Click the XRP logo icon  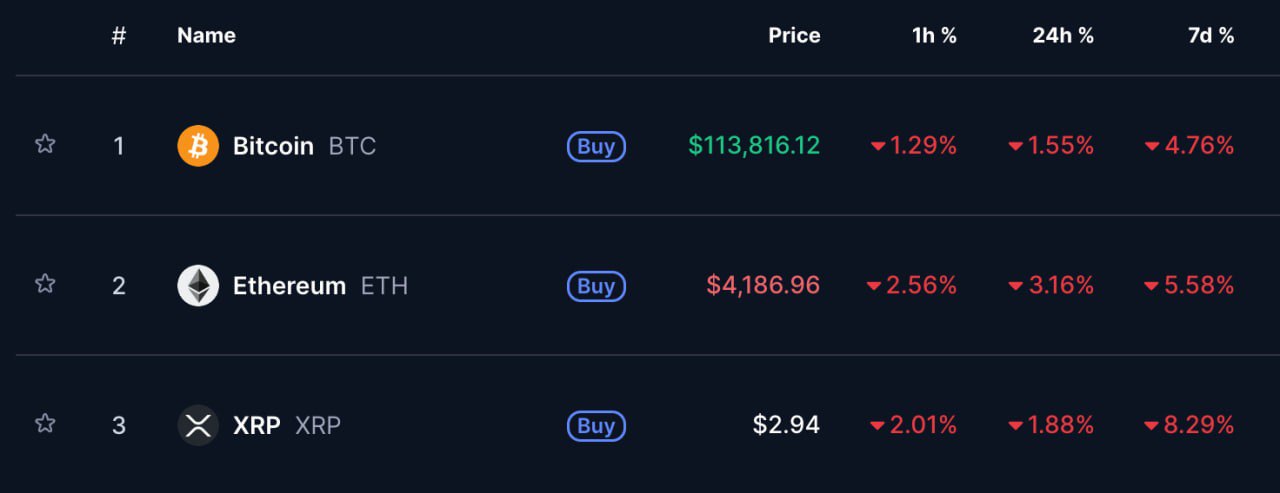click(x=198, y=425)
